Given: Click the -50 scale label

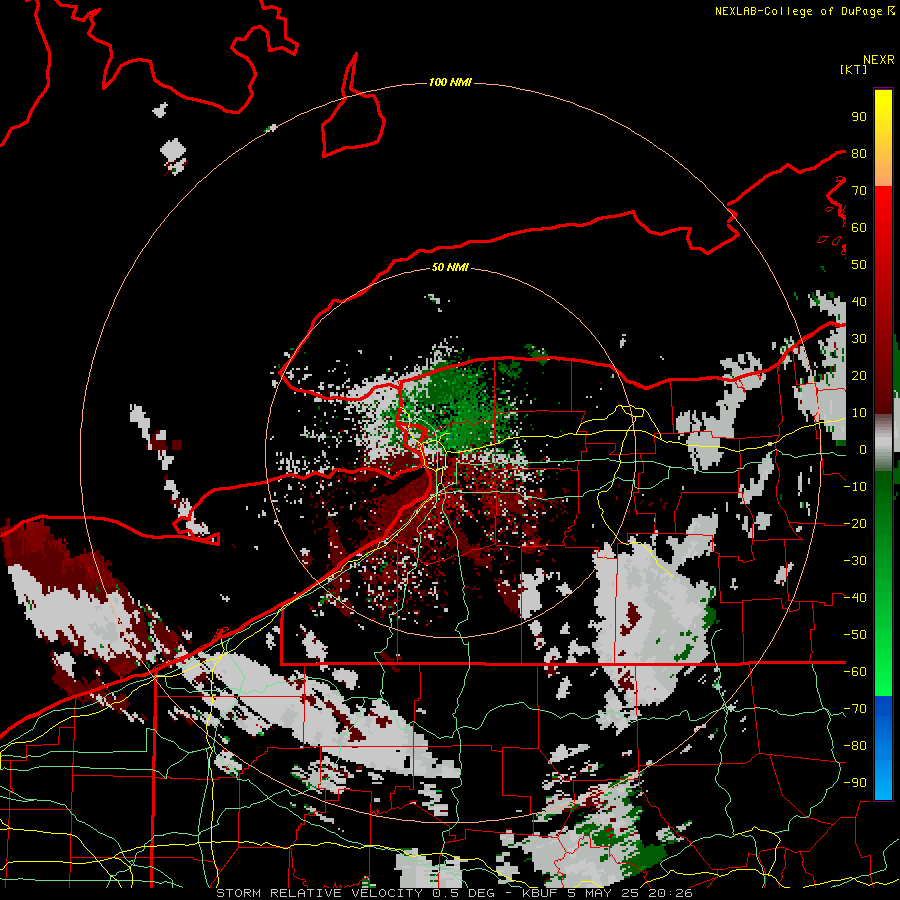Looking at the screenshot, I should coord(855,634).
